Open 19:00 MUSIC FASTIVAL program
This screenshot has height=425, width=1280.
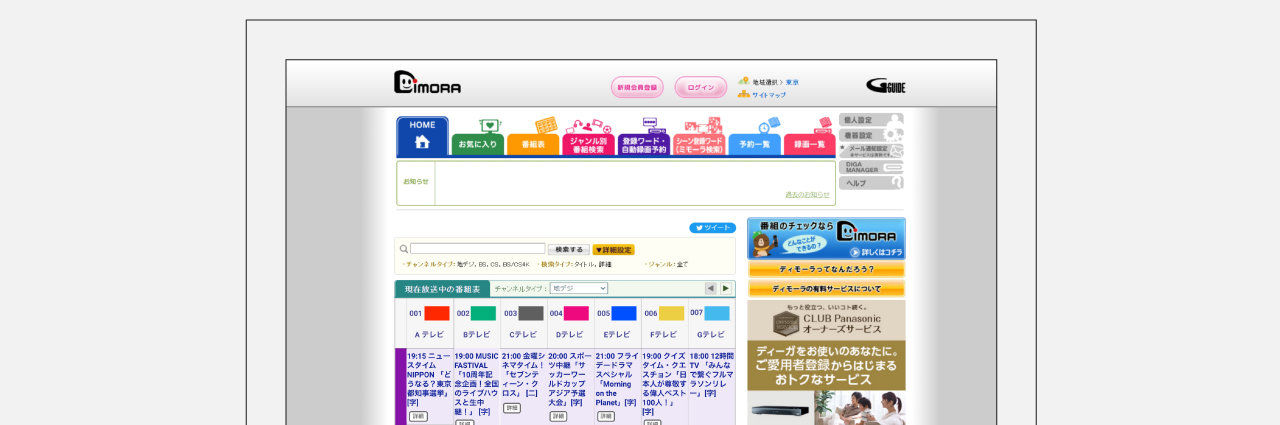(x=477, y=383)
